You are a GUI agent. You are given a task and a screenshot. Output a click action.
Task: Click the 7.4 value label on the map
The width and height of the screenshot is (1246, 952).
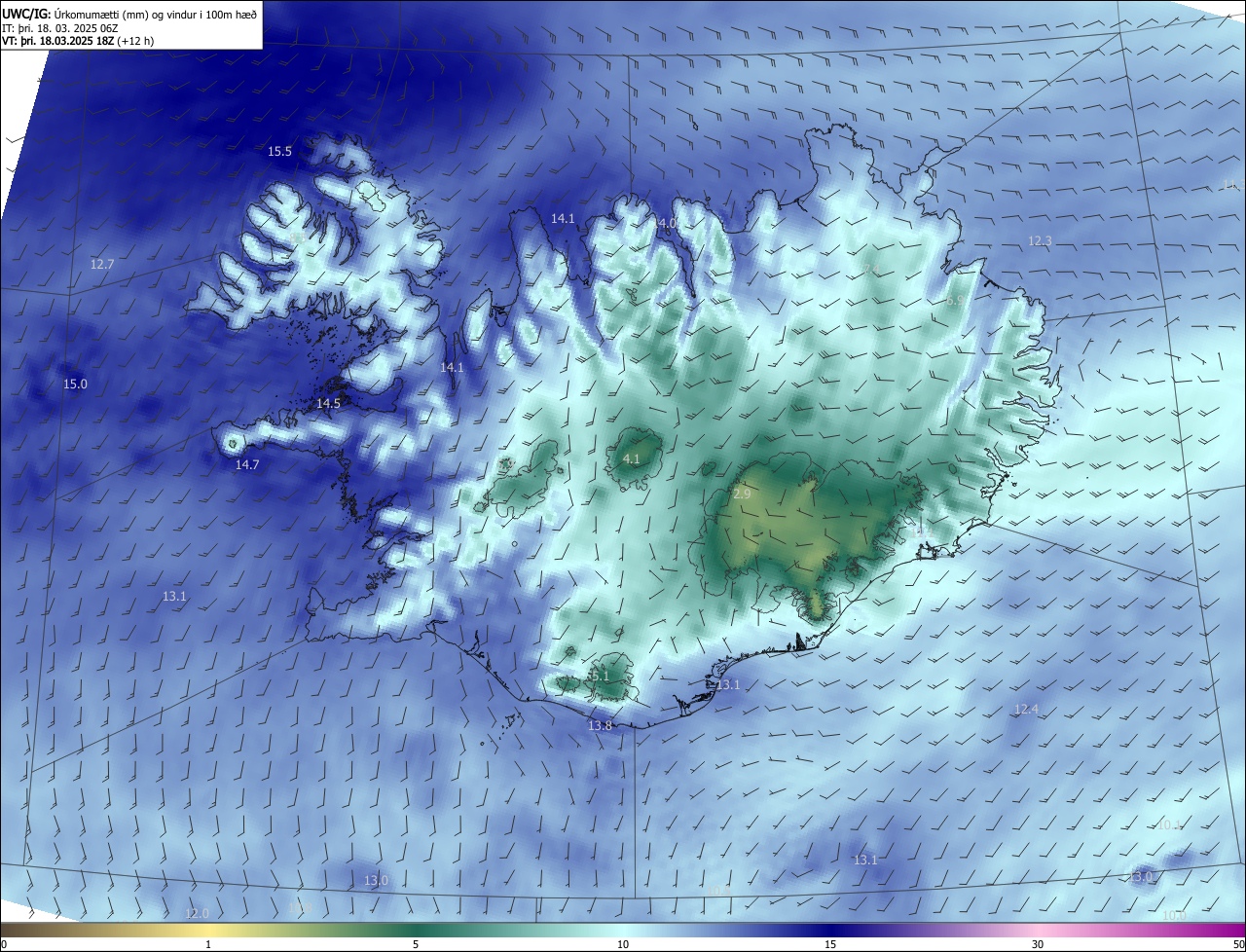click(871, 269)
